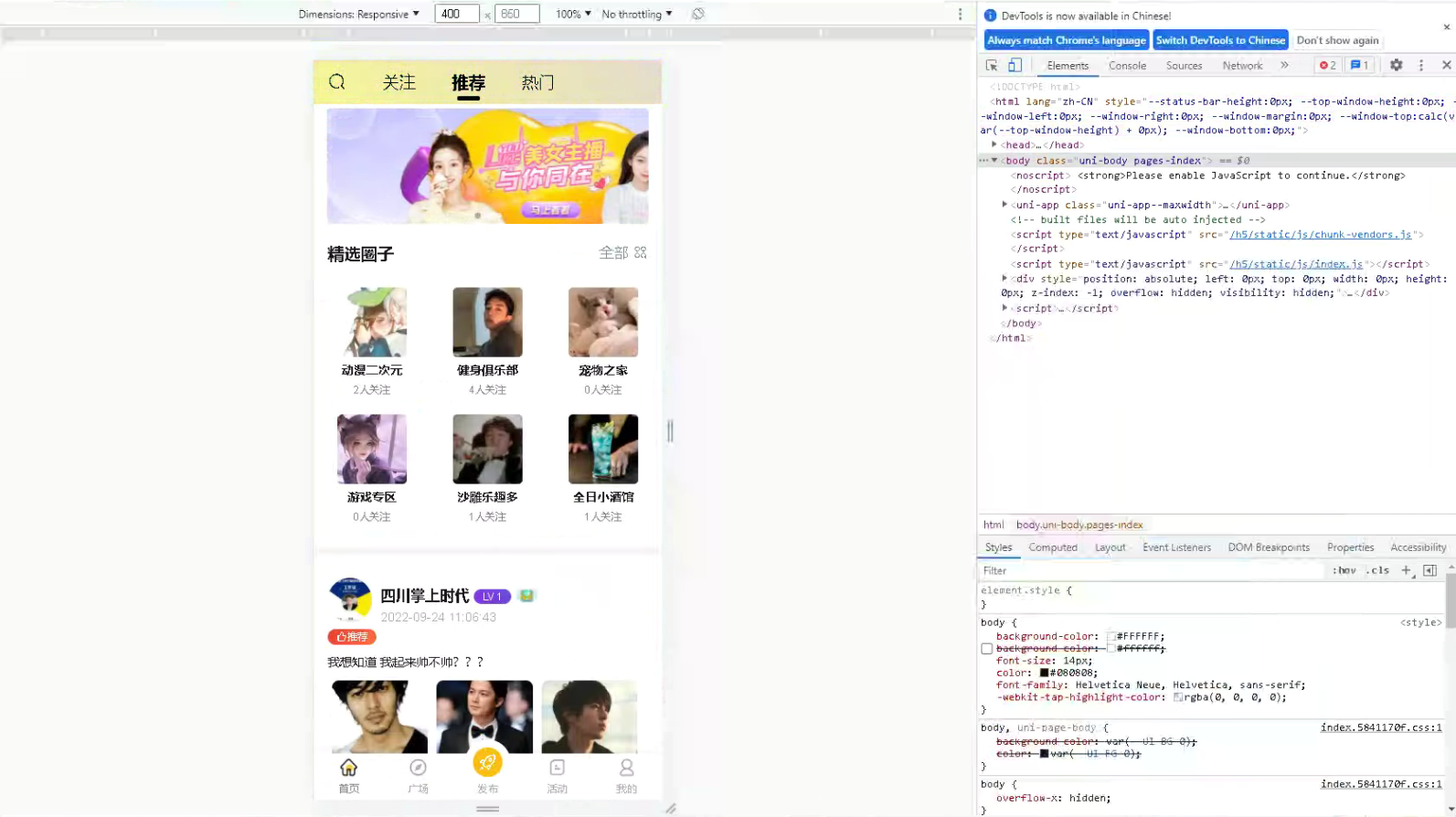This screenshot has width=1456, height=817.
Task: Dismiss the DevTools language infobar
Action: coord(1446,27)
